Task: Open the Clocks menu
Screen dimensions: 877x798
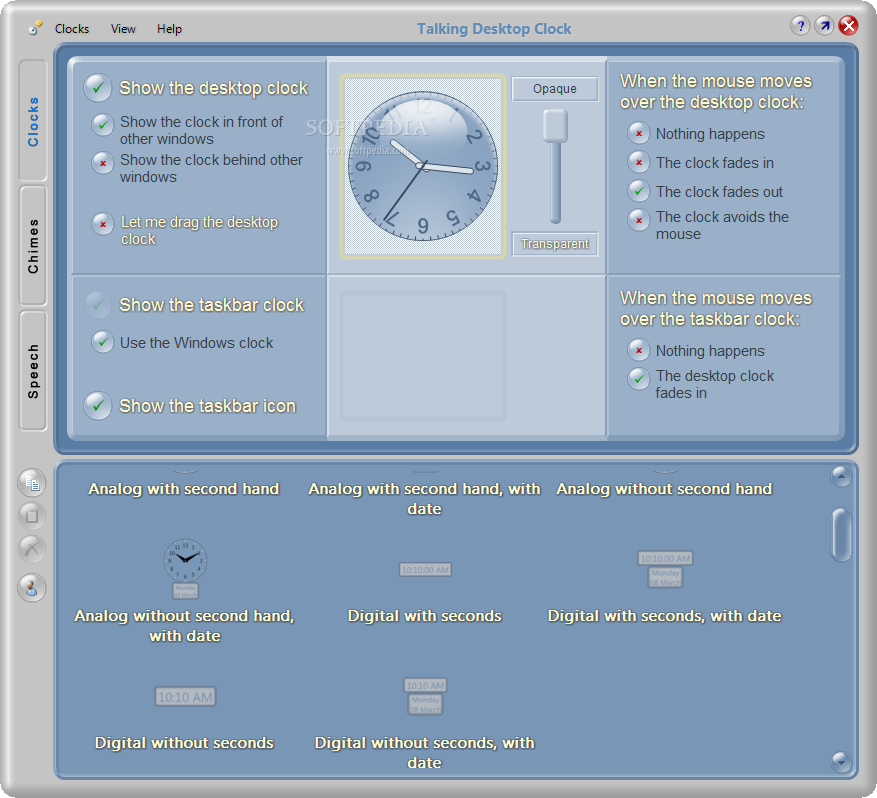Action: pos(72,29)
